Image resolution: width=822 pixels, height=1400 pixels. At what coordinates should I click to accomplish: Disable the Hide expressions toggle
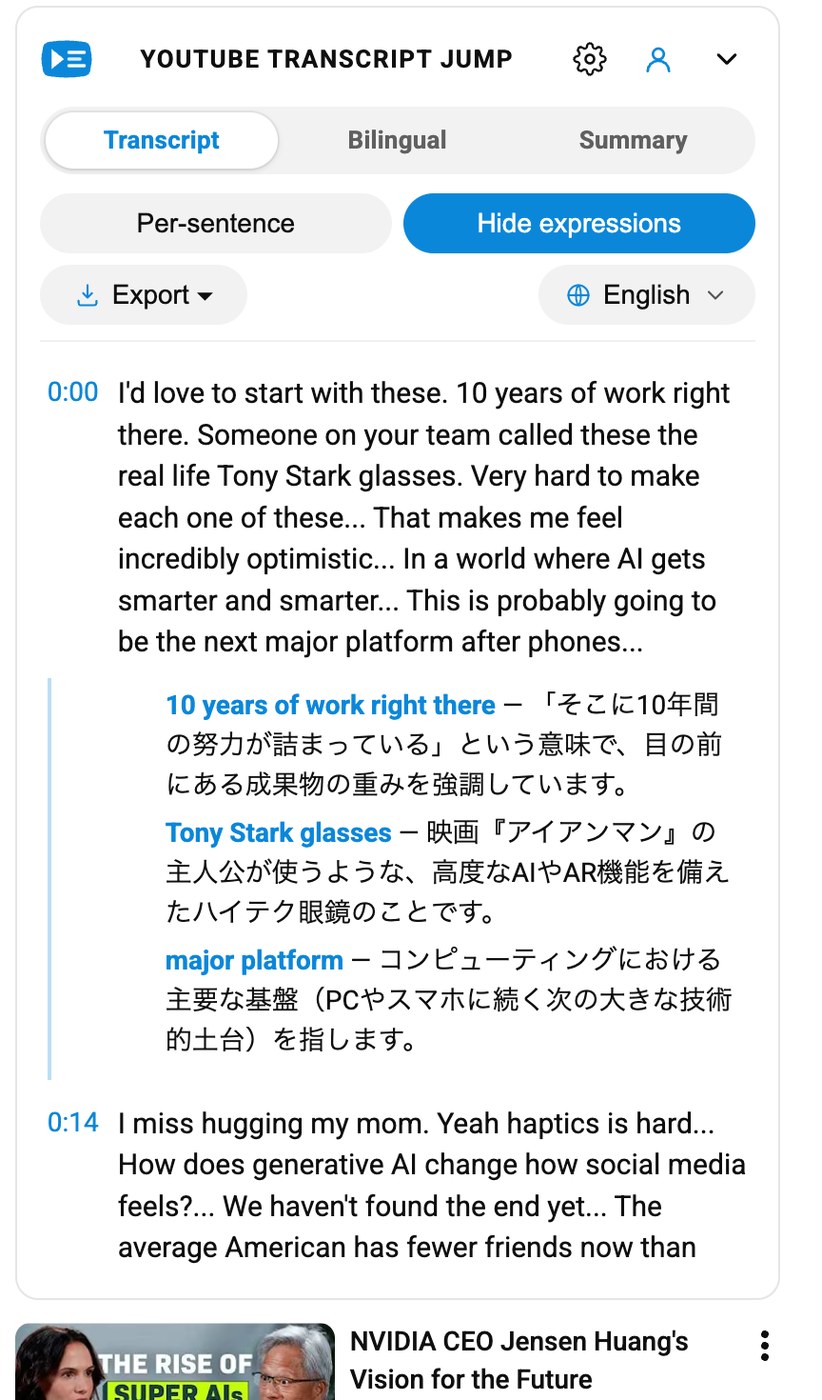click(578, 223)
